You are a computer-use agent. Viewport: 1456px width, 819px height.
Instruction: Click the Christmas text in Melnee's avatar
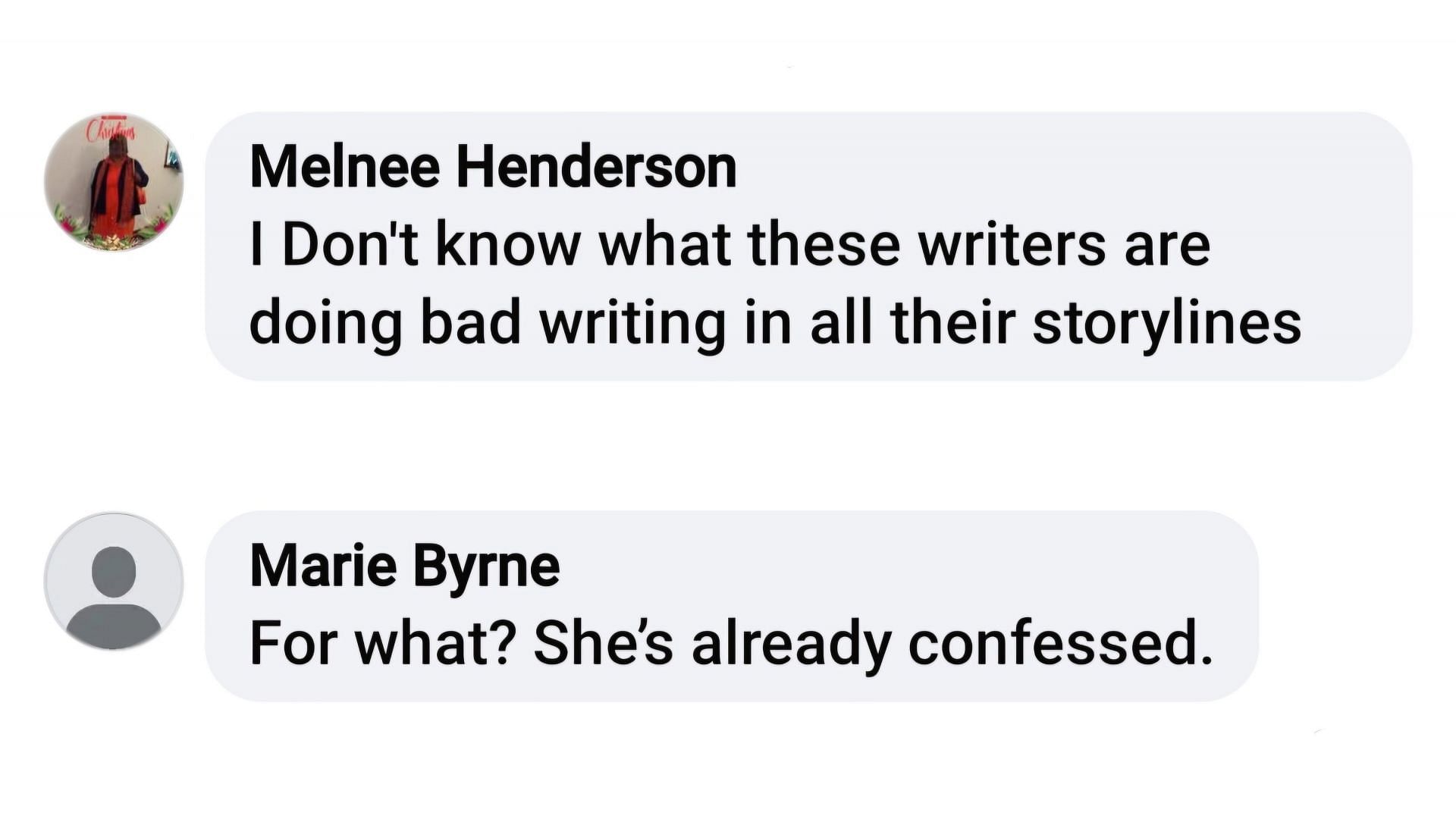pyautogui.click(x=111, y=130)
